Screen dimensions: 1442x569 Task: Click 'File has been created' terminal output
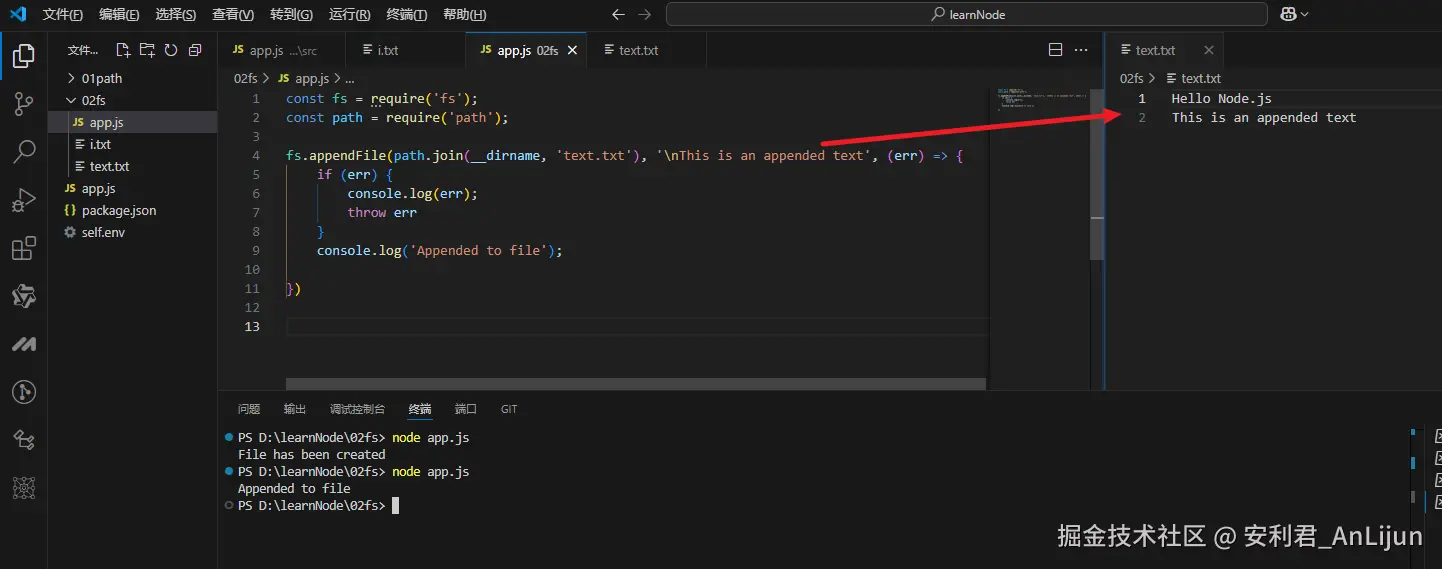coord(311,455)
